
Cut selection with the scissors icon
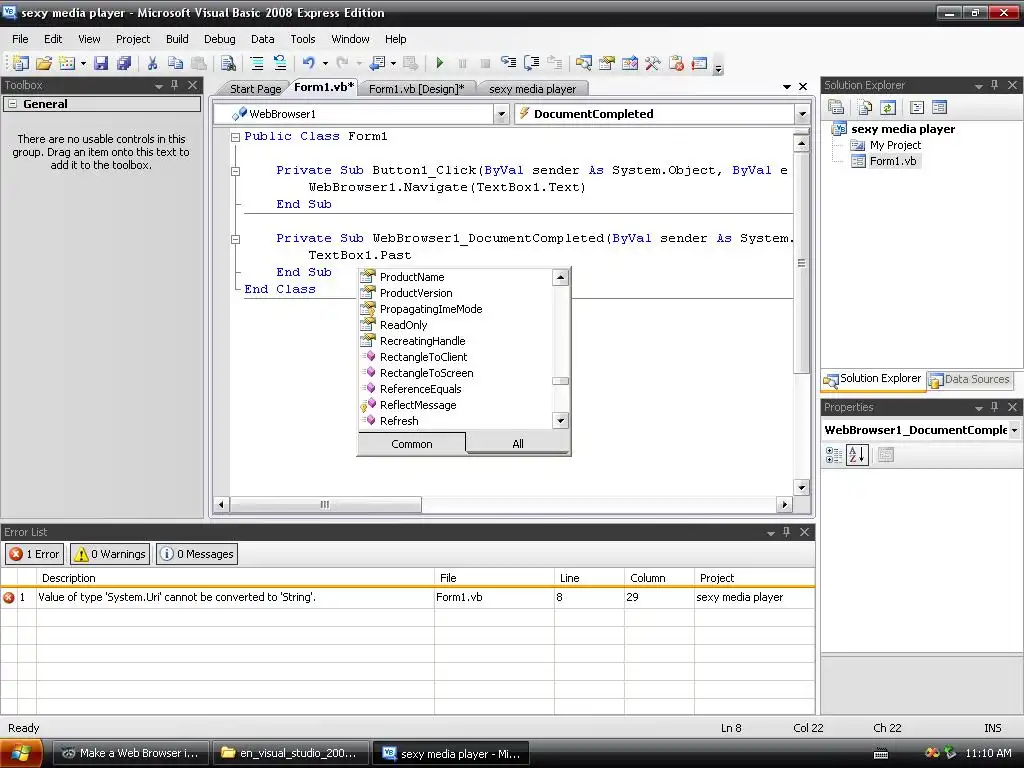pos(152,63)
